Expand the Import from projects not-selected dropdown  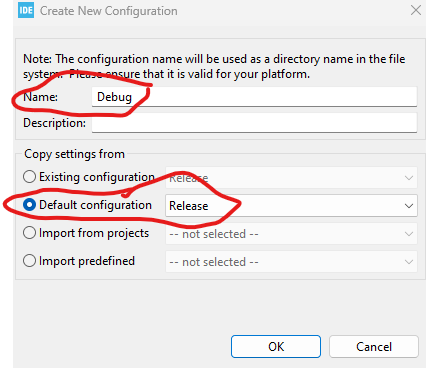pyautogui.click(x=291, y=234)
